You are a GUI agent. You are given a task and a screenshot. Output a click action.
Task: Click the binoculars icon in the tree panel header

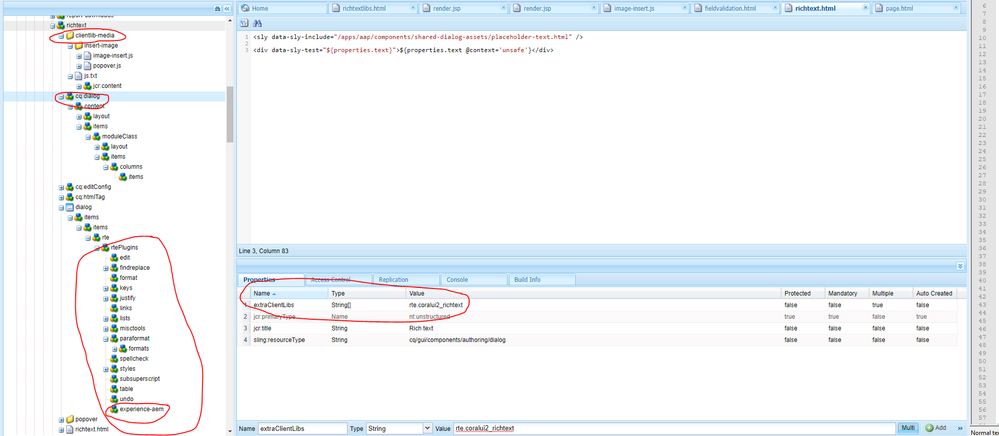click(217, 8)
